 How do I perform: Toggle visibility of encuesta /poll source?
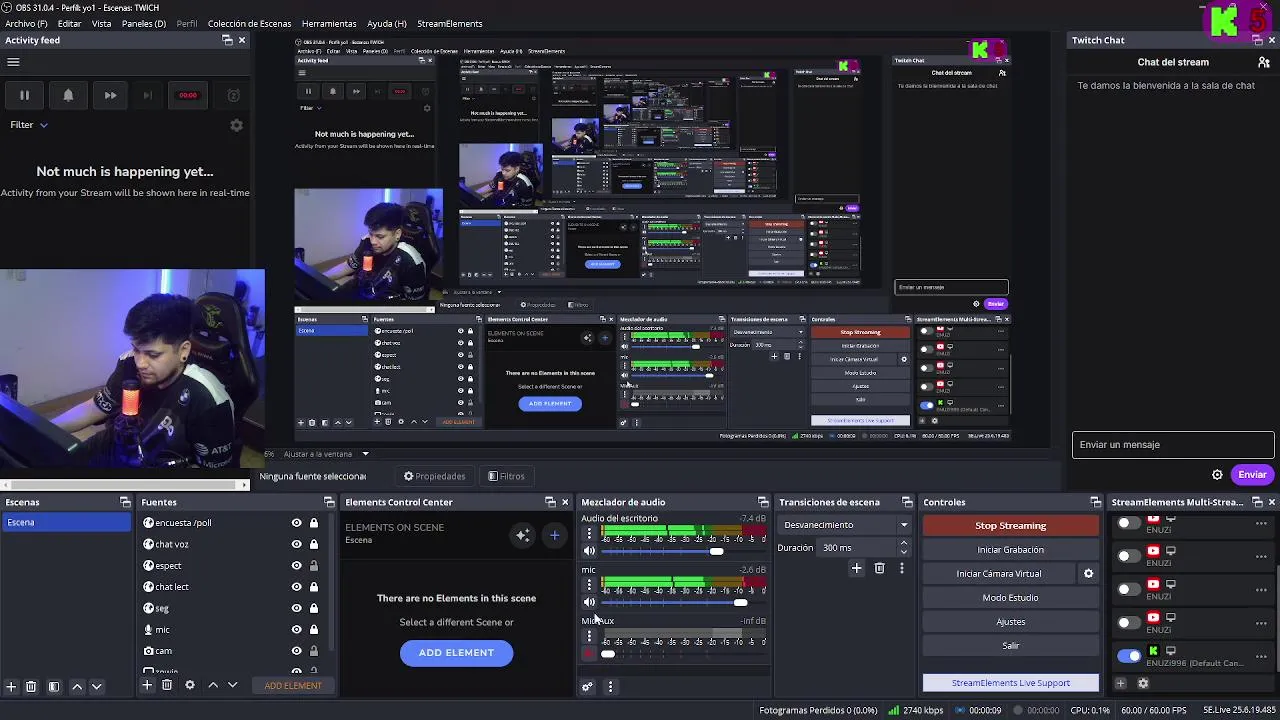(296, 523)
